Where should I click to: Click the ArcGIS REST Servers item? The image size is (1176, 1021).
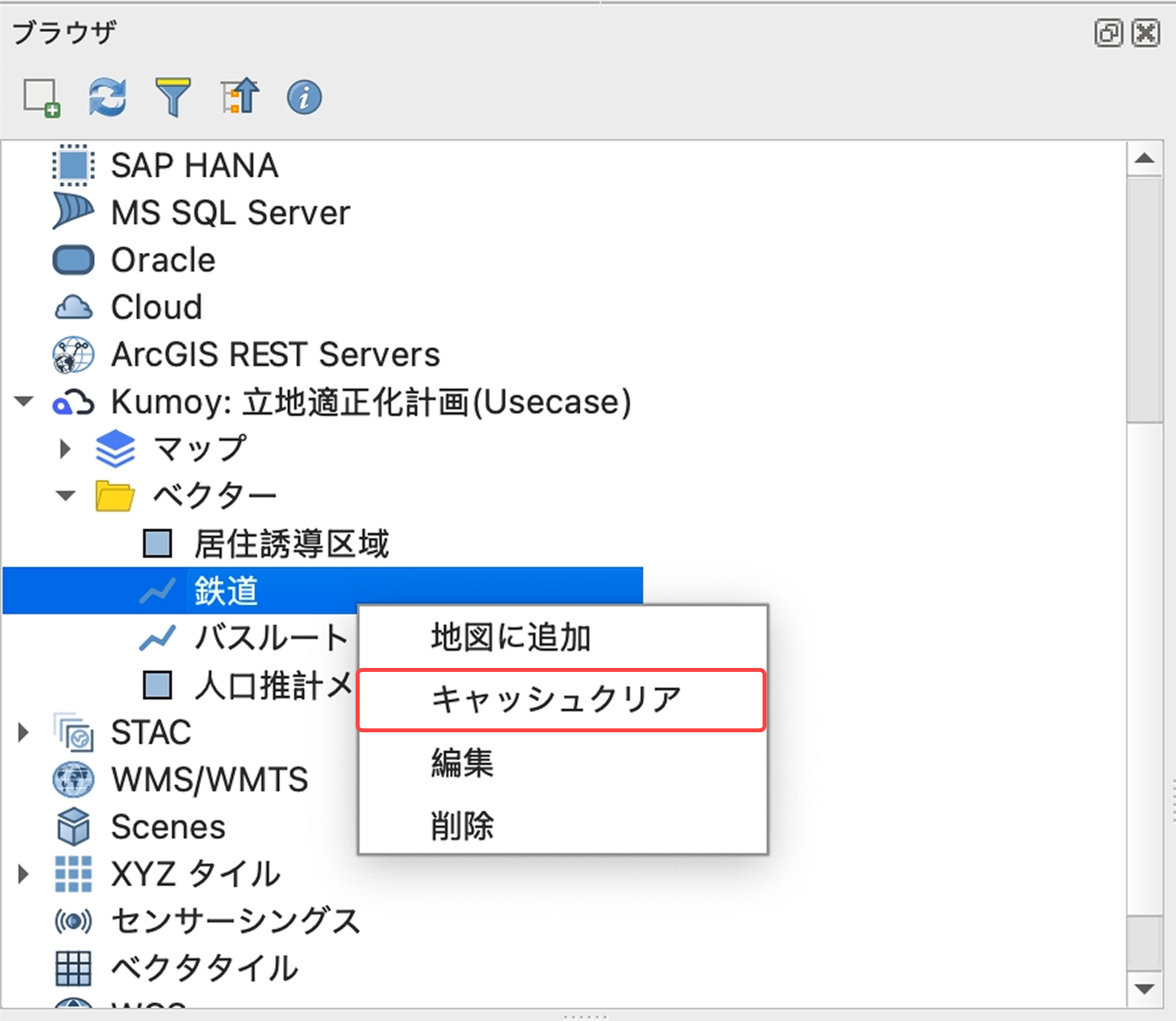[x=274, y=354]
